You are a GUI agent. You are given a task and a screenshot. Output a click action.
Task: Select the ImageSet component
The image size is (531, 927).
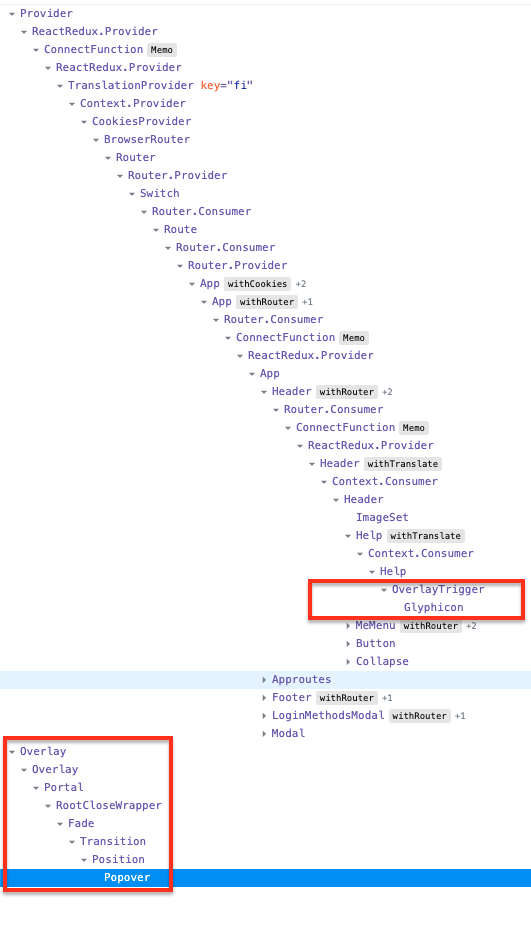[x=382, y=517]
